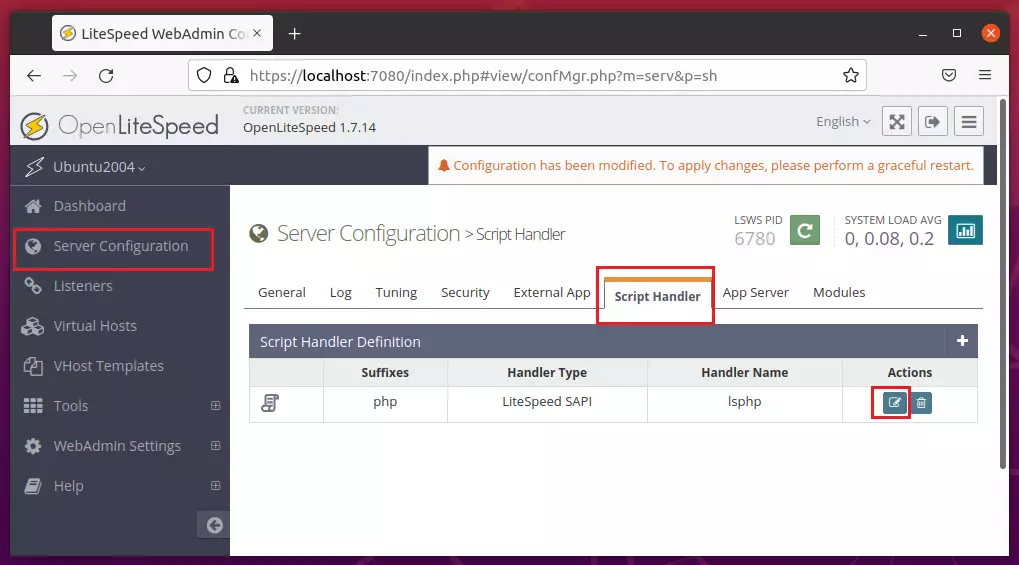The height and width of the screenshot is (565, 1019).
Task: Click the 'lsphp' handler name cell
Action: pyautogui.click(x=744, y=402)
